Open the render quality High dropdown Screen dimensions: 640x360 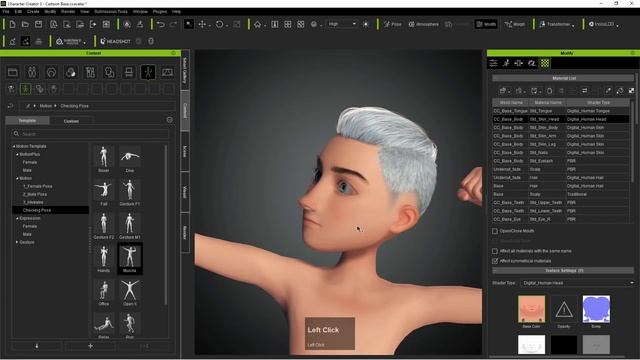342,24
